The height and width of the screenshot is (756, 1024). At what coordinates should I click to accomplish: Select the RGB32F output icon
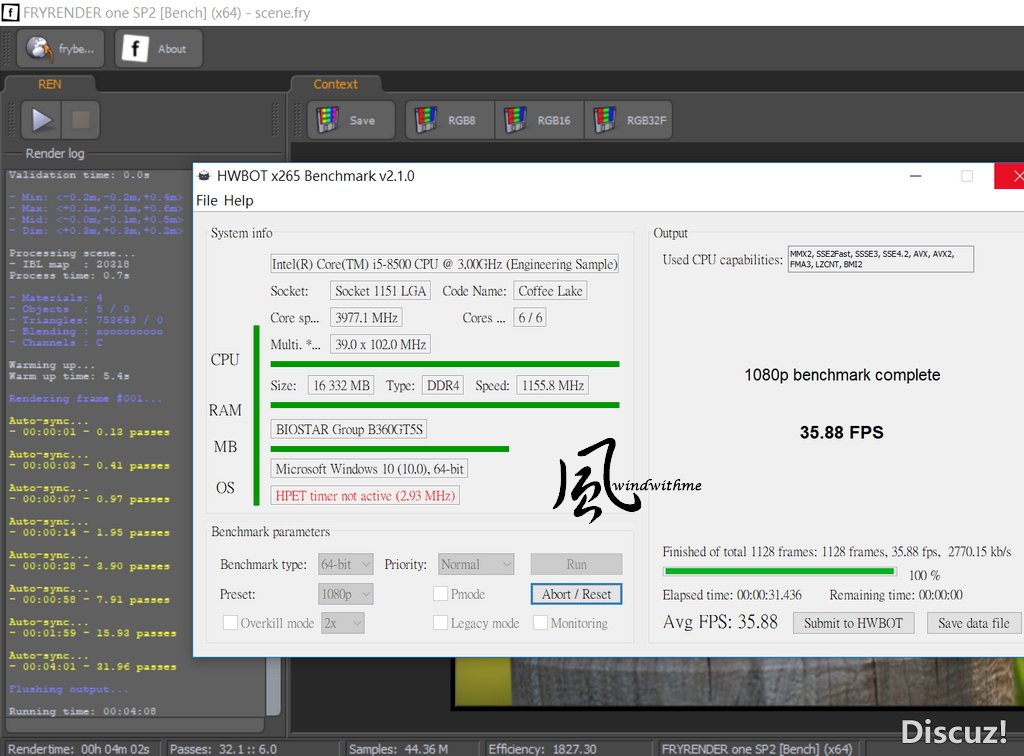coord(605,120)
